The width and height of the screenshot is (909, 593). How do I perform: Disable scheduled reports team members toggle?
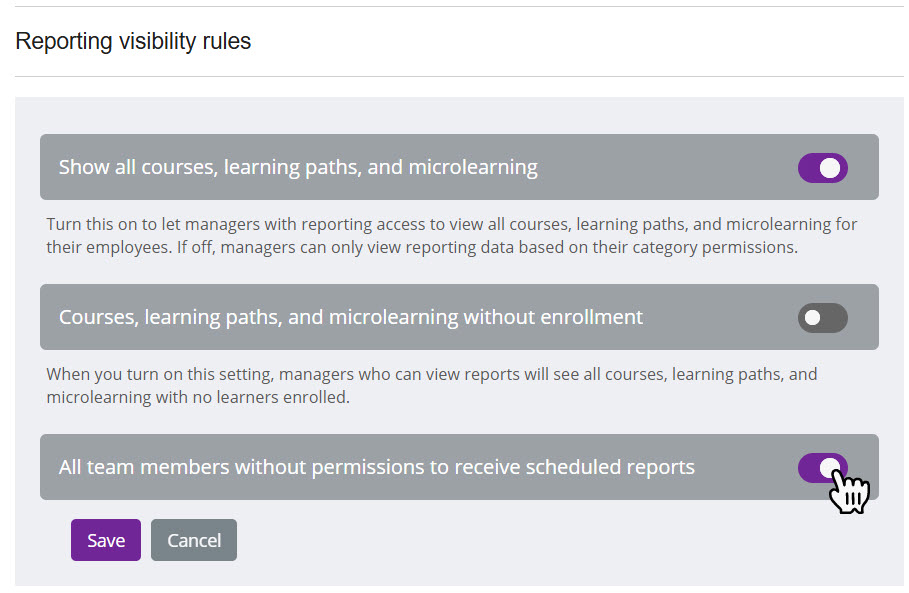(x=822, y=467)
